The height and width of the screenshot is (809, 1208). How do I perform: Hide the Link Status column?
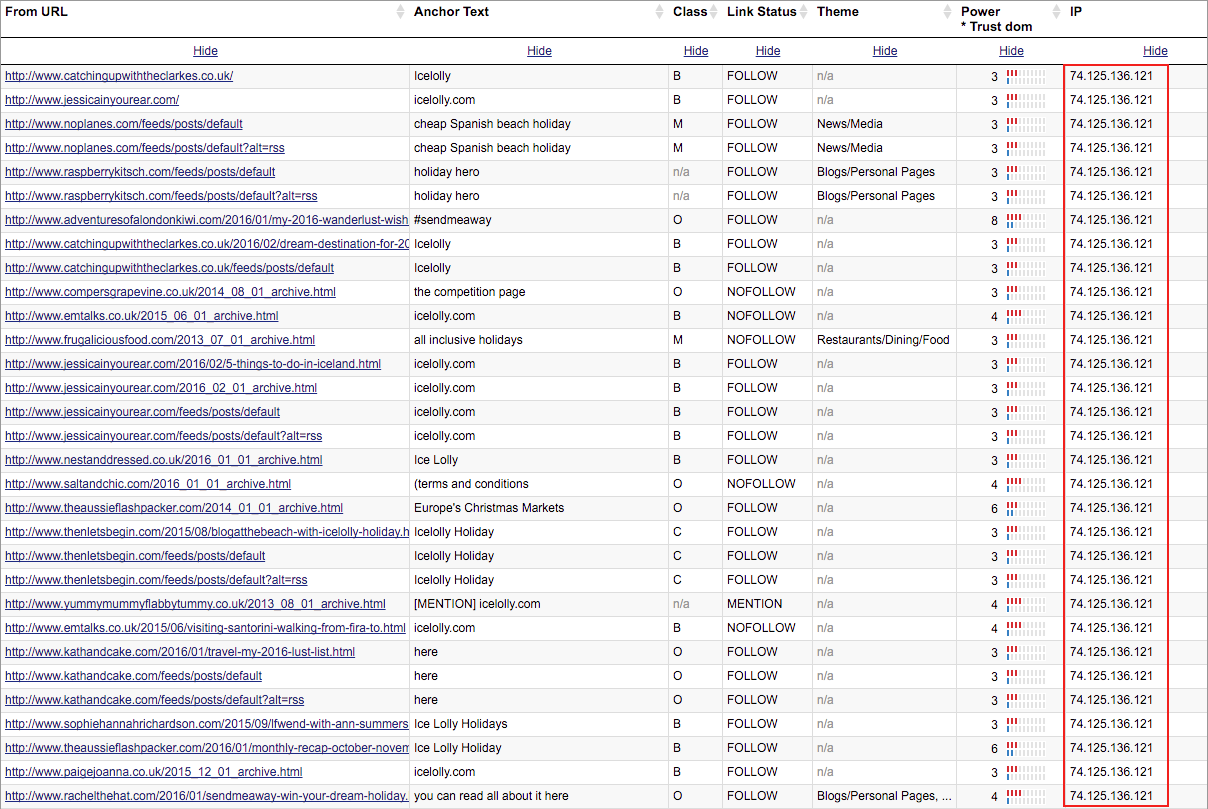(768, 51)
